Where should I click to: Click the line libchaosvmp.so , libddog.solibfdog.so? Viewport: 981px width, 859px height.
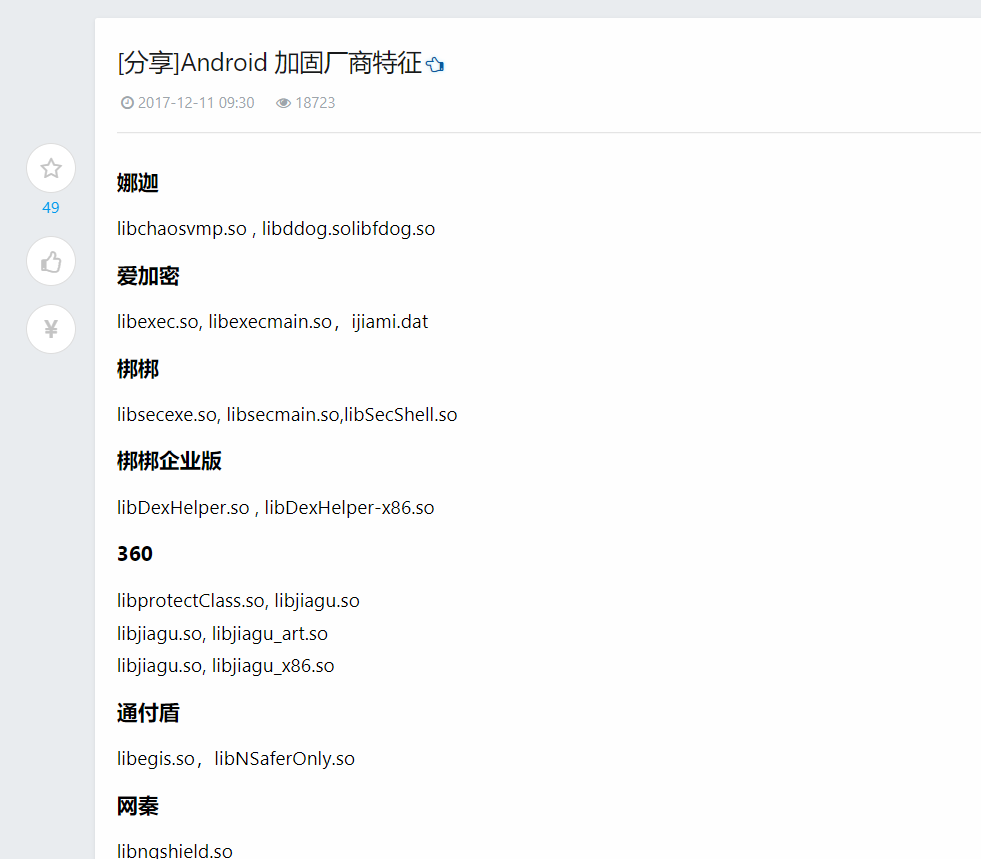(276, 229)
